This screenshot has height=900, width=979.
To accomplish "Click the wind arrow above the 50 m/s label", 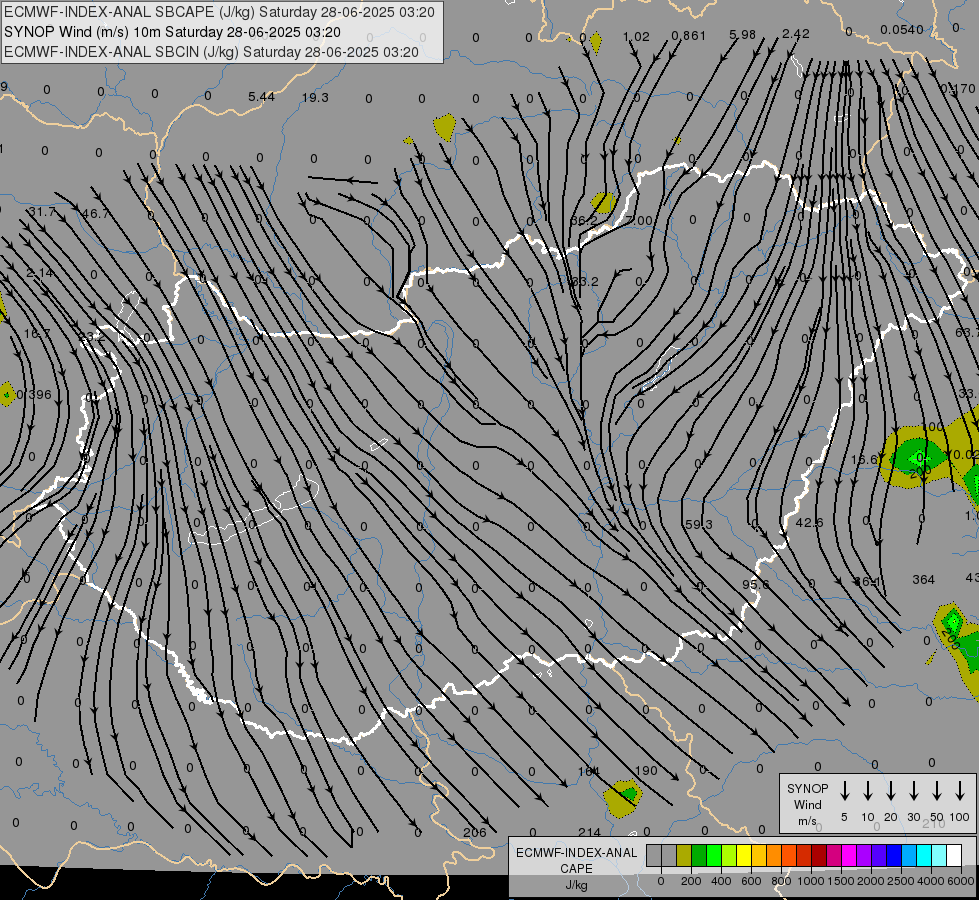I will (937, 790).
